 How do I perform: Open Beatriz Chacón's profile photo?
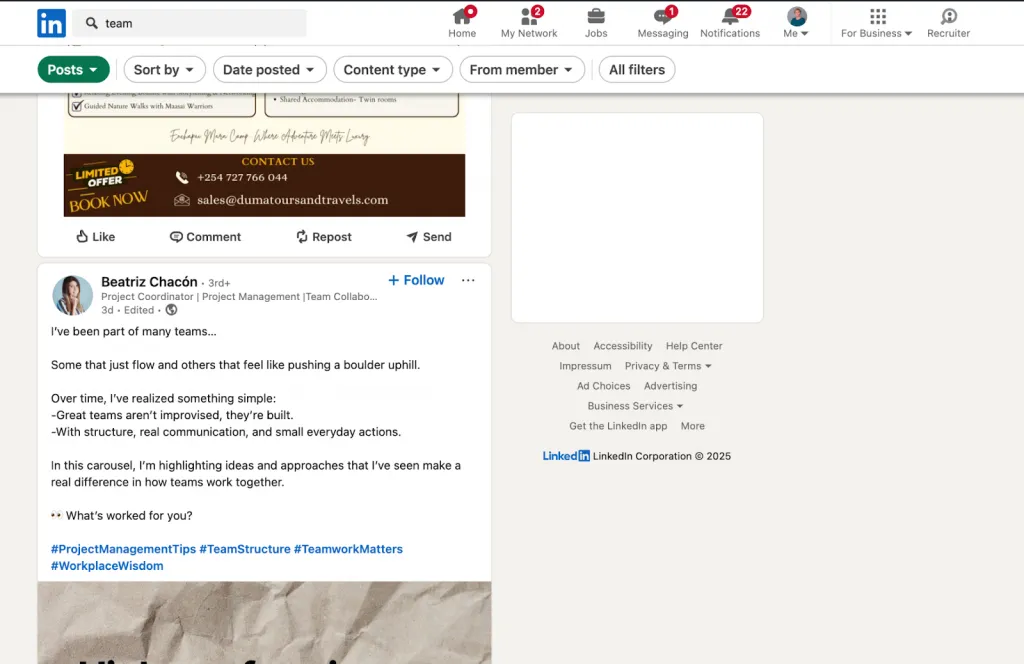point(72,295)
